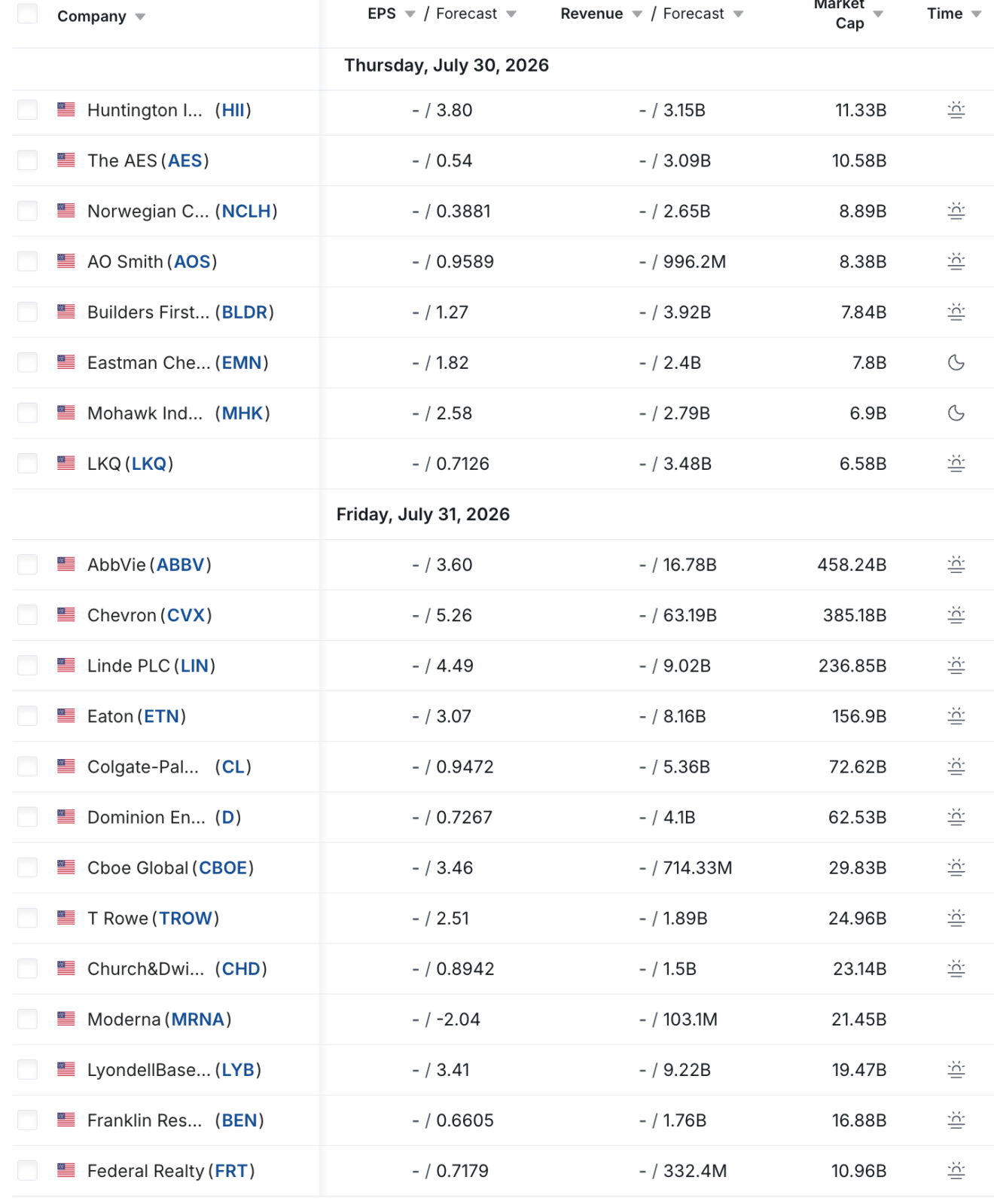Viewport: 994px width, 1204px height.
Task: Click the EPS Forecast sort arrow
Action: click(511, 14)
